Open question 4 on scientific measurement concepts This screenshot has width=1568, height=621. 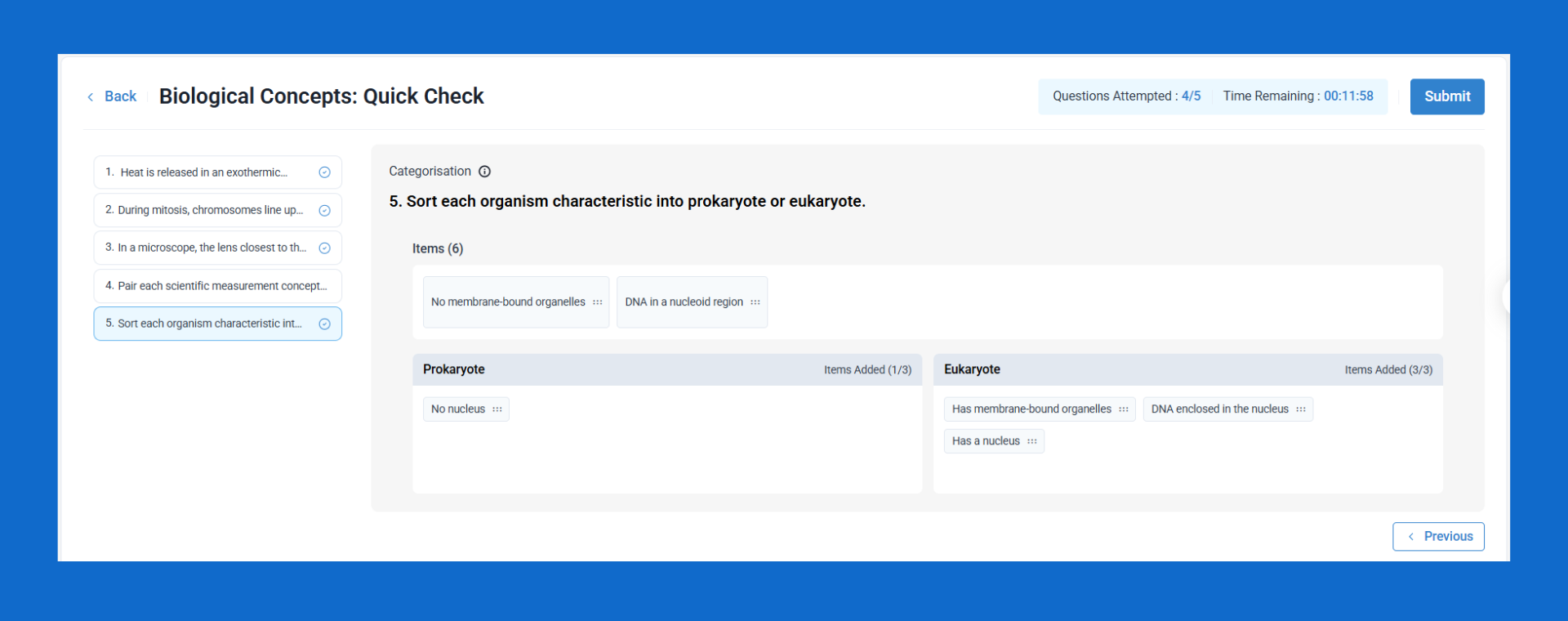point(218,286)
